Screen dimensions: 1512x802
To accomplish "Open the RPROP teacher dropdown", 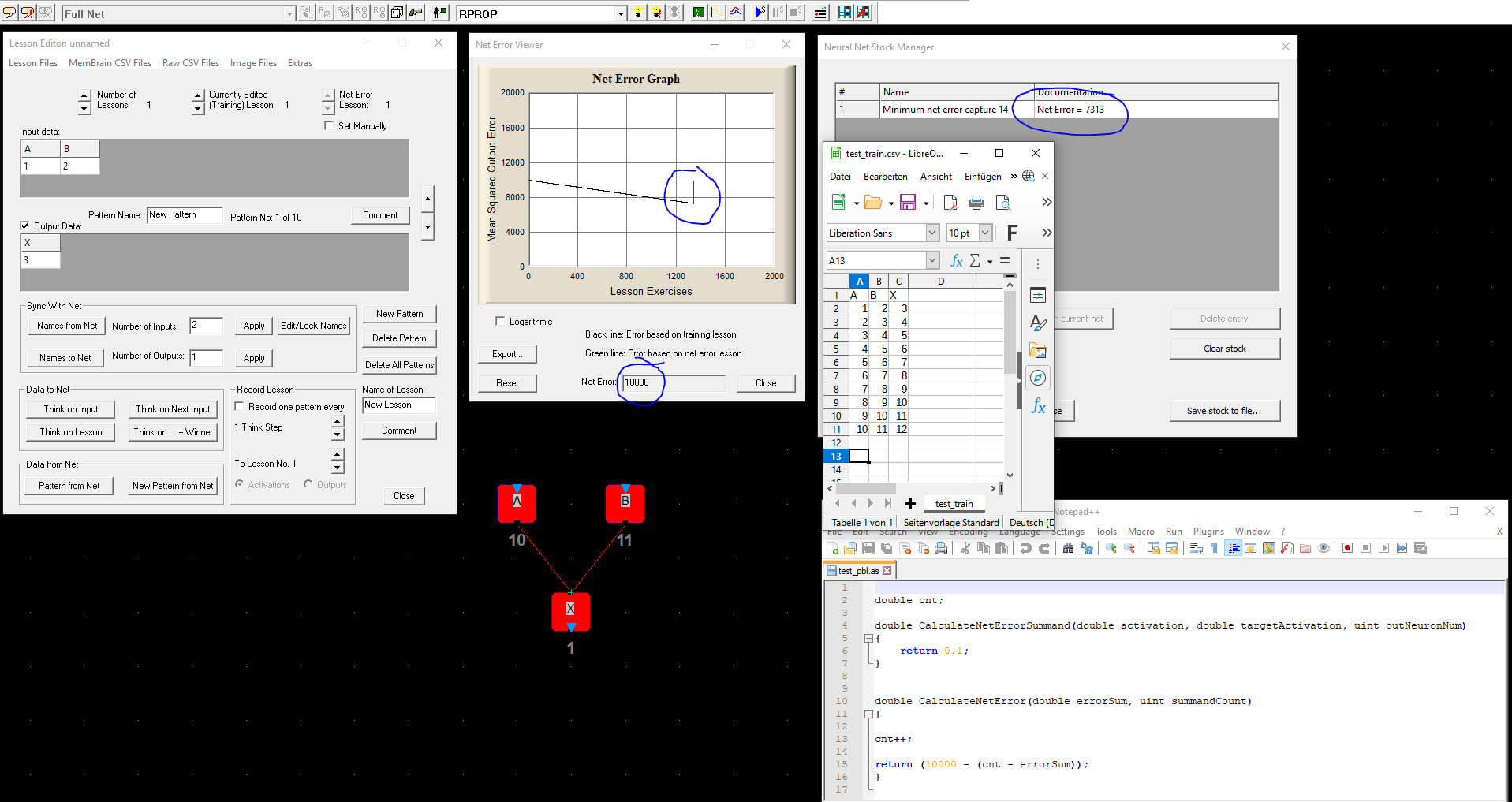I will pyautogui.click(x=621, y=13).
